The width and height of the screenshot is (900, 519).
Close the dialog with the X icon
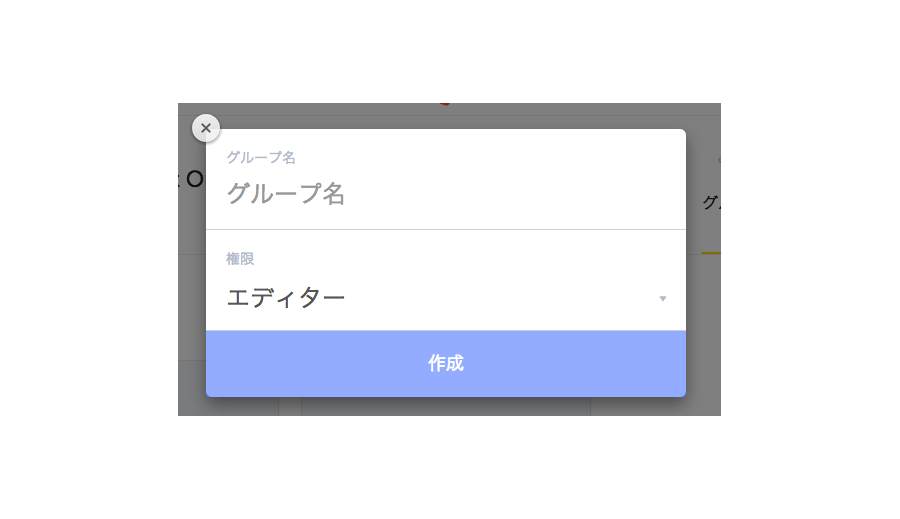pos(205,128)
